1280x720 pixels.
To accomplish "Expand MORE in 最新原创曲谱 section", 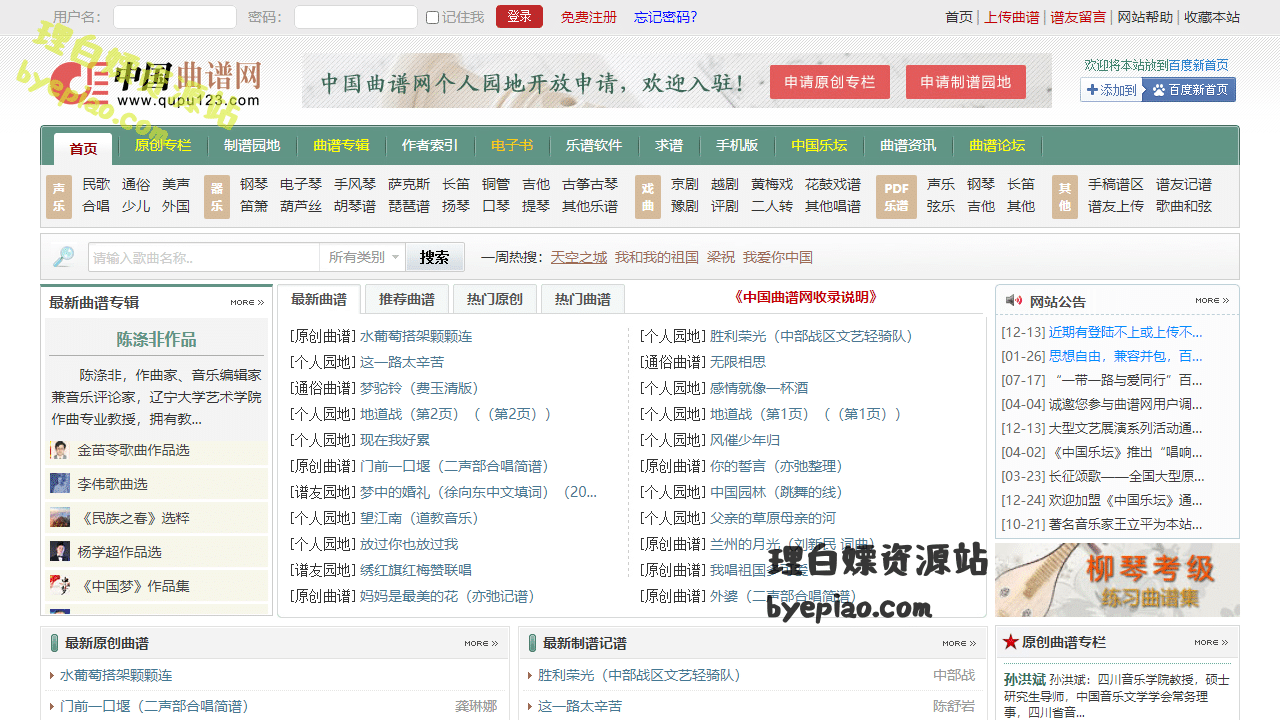I will [x=481, y=643].
